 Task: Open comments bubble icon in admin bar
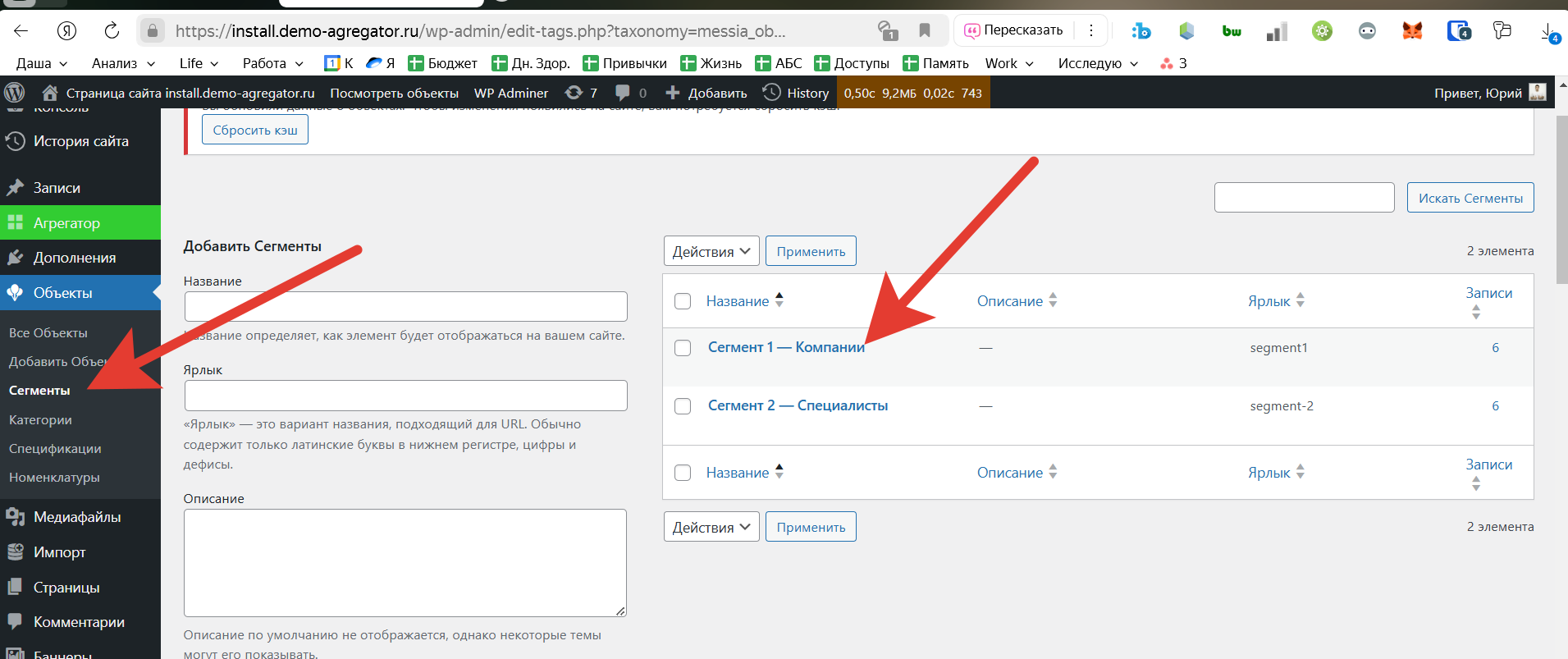click(623, 93)
